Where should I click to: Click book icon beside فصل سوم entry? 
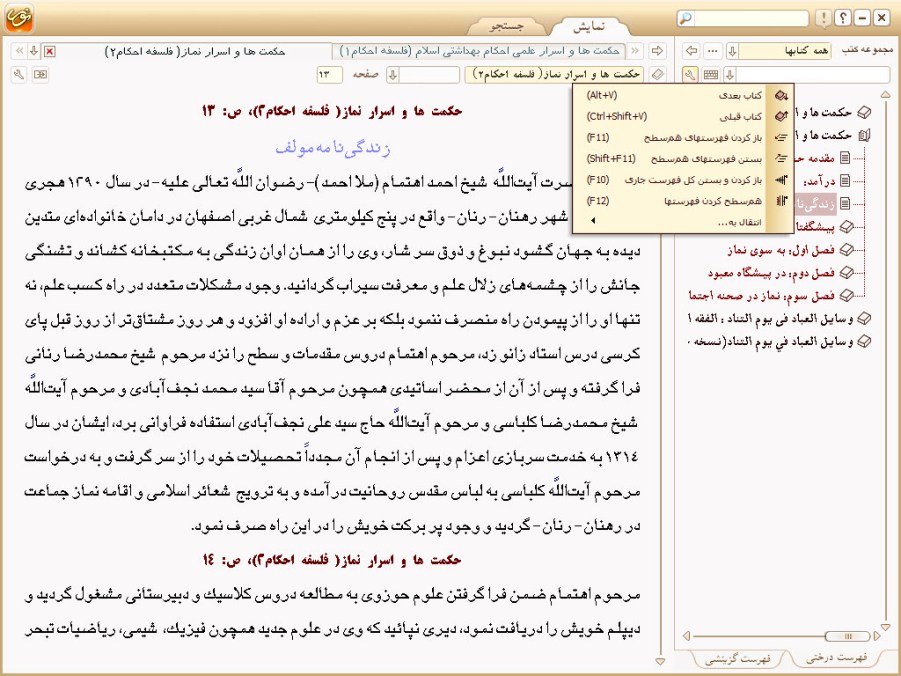(846, 295)
